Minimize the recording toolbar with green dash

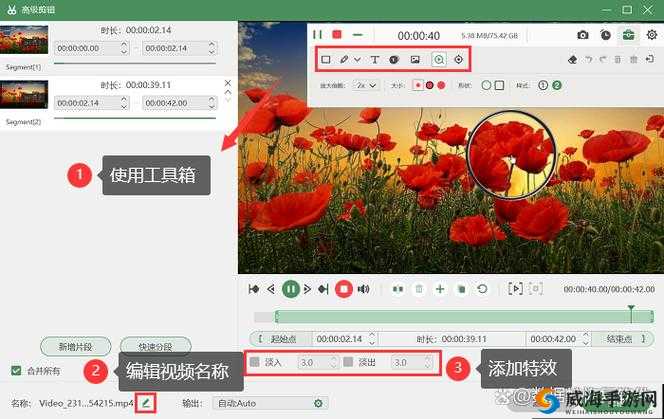[x=358, y=35]
